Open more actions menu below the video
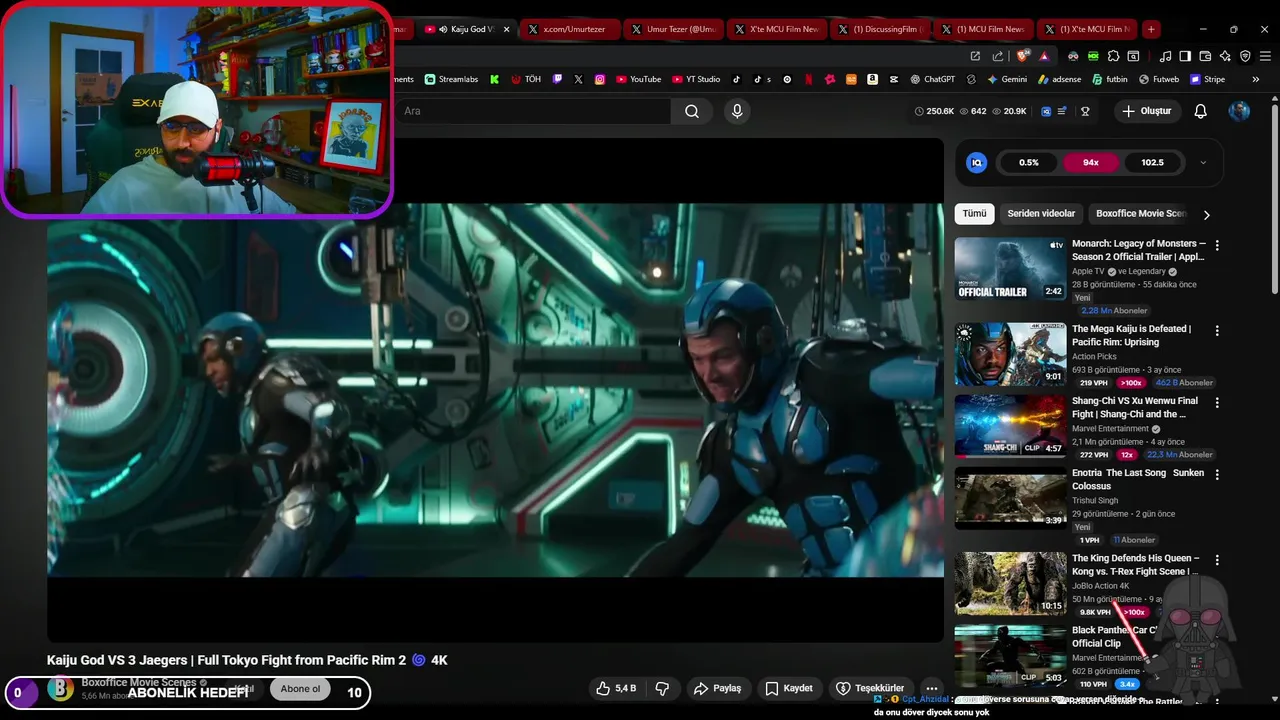 click(x=931, y=688)
